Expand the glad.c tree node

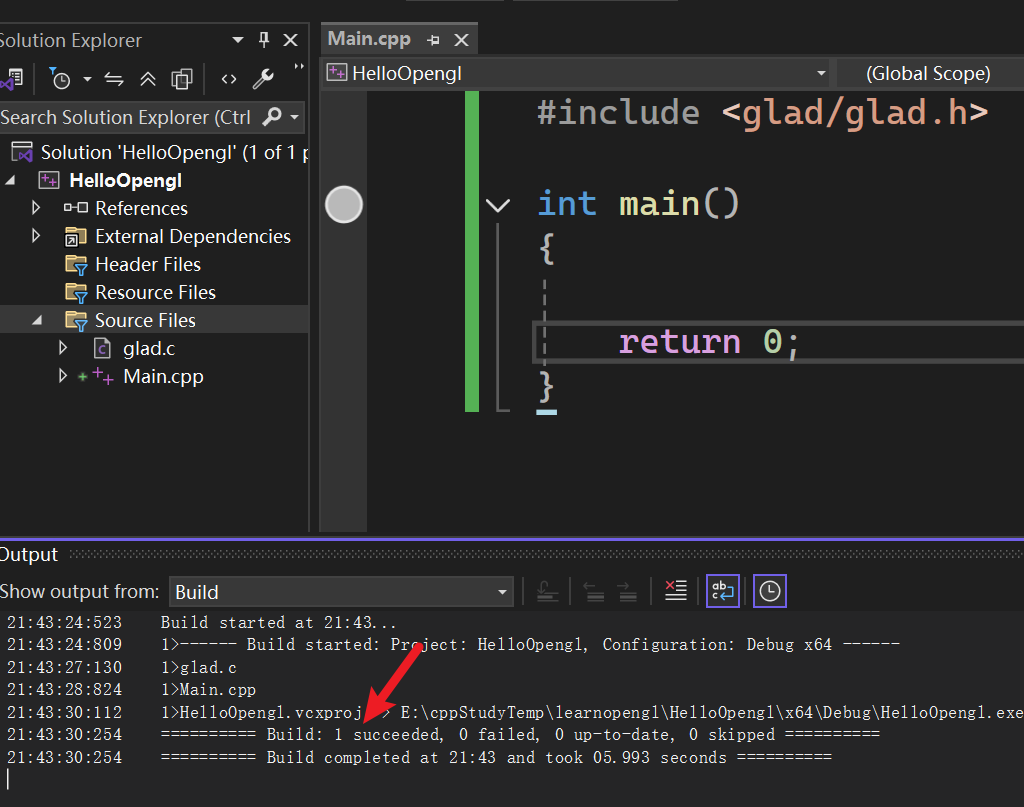click(63, 348)
